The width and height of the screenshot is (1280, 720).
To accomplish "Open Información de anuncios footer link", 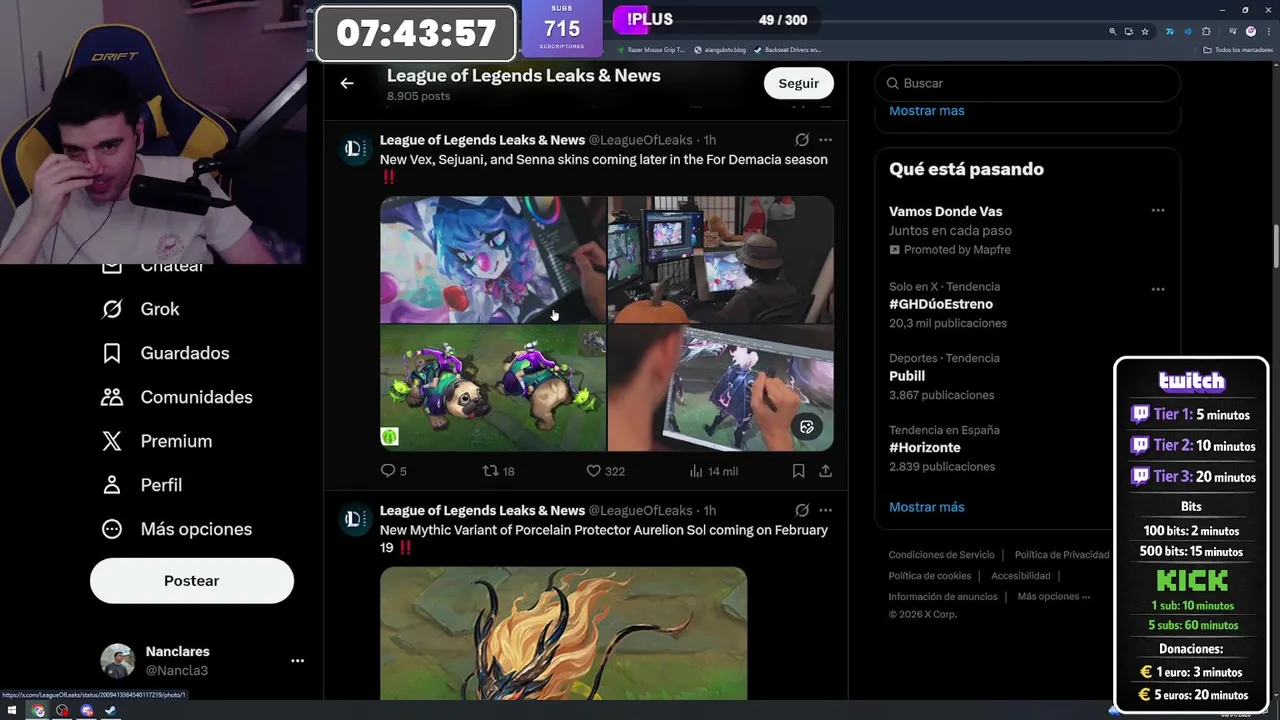I will click(943, 597).
